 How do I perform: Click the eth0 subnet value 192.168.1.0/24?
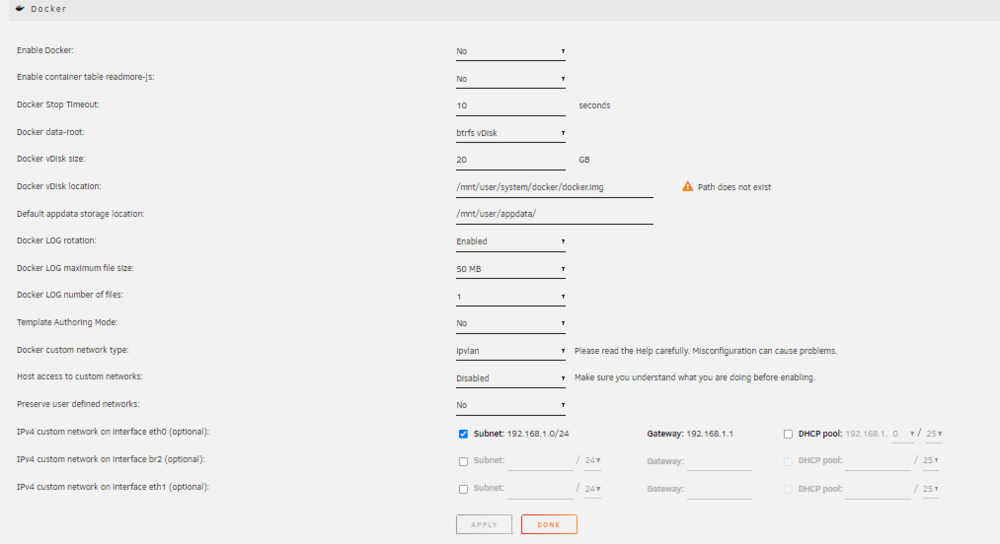coord(538,434)
